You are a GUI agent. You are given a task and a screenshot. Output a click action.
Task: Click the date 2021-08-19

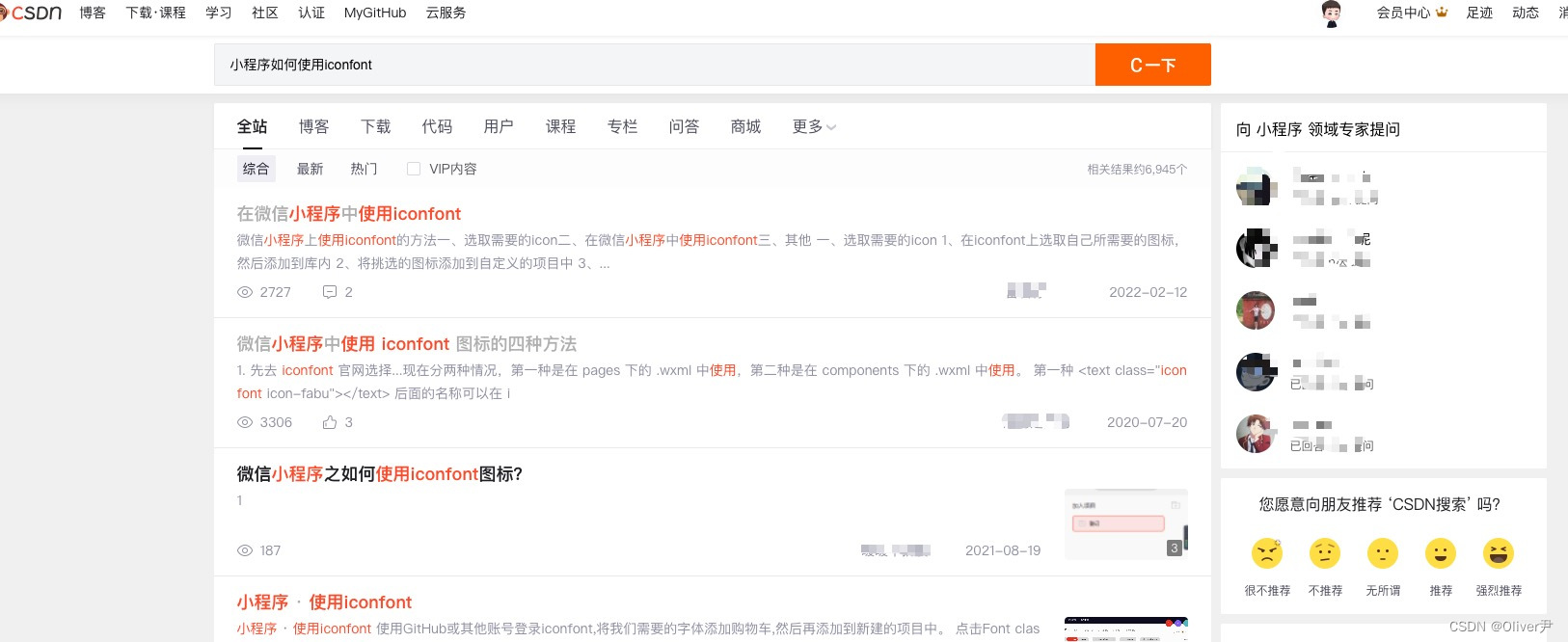click(x=1003, y=550)
